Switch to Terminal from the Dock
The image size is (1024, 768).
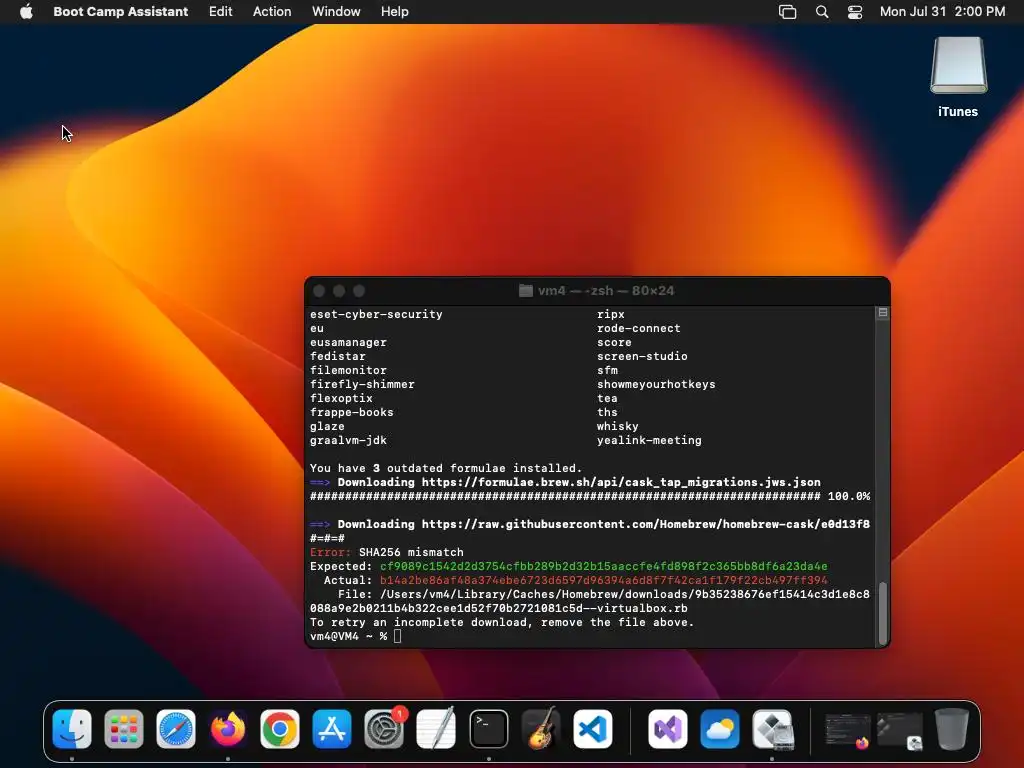coord(488,729)
